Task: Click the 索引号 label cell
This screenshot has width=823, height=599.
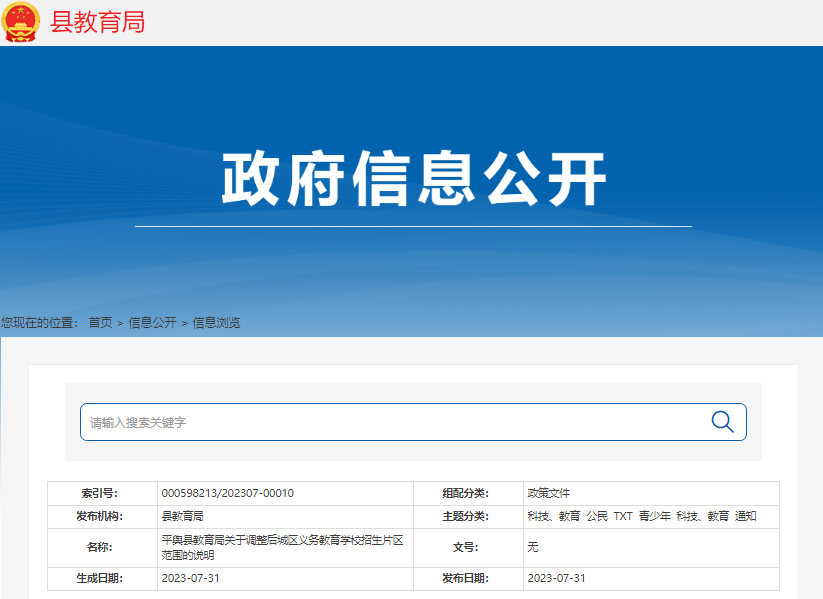Action: (x=99, y=493)
